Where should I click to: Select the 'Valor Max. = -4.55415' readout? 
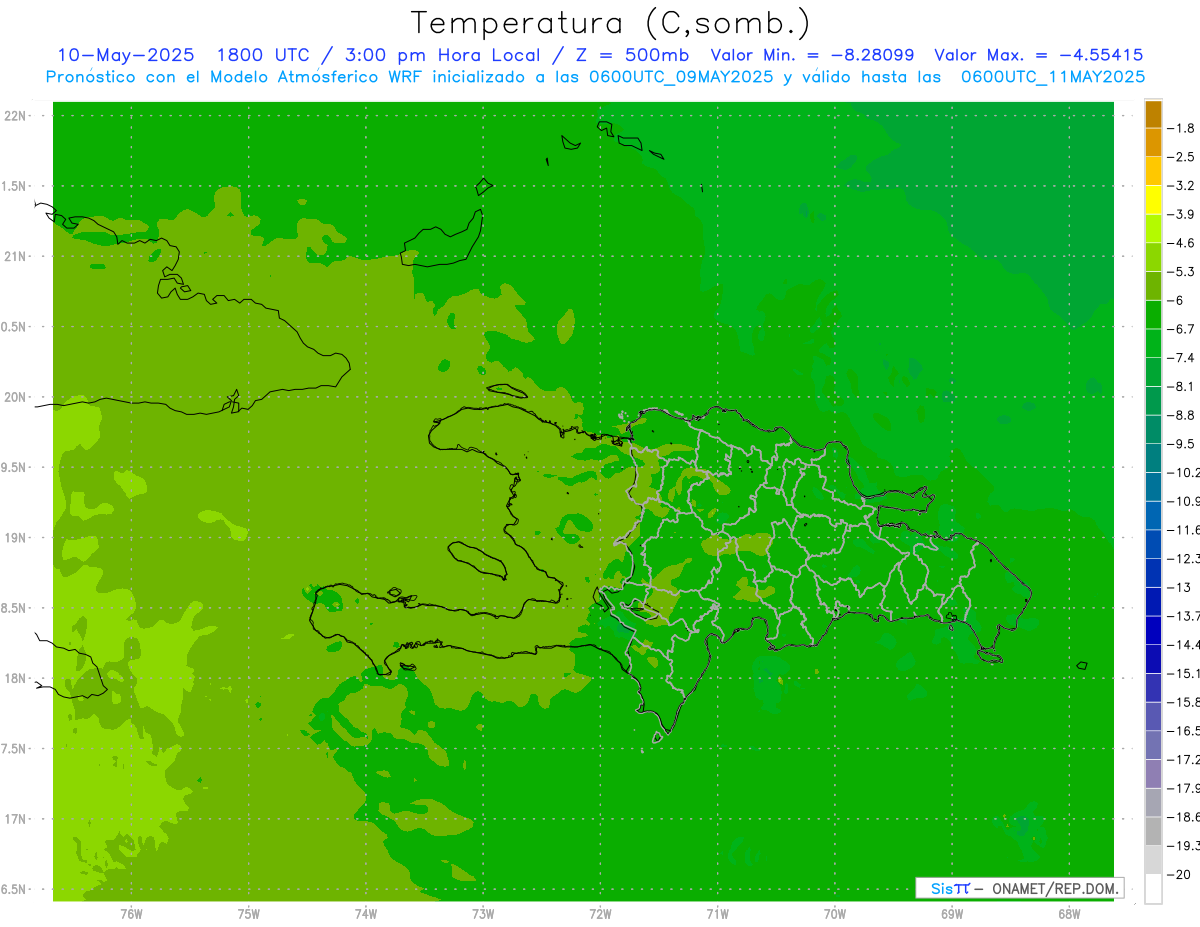pos(1039,55)
